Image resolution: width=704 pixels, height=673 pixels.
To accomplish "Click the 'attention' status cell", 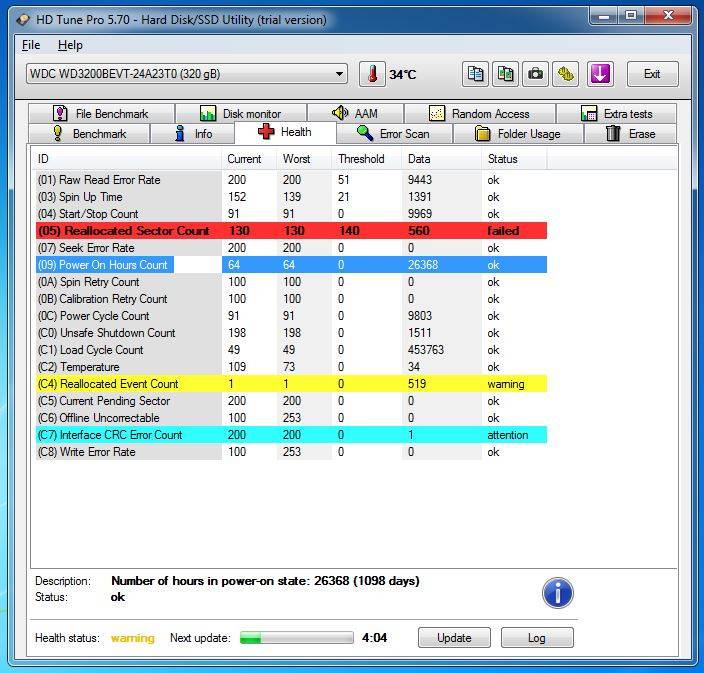I will 508,435.
